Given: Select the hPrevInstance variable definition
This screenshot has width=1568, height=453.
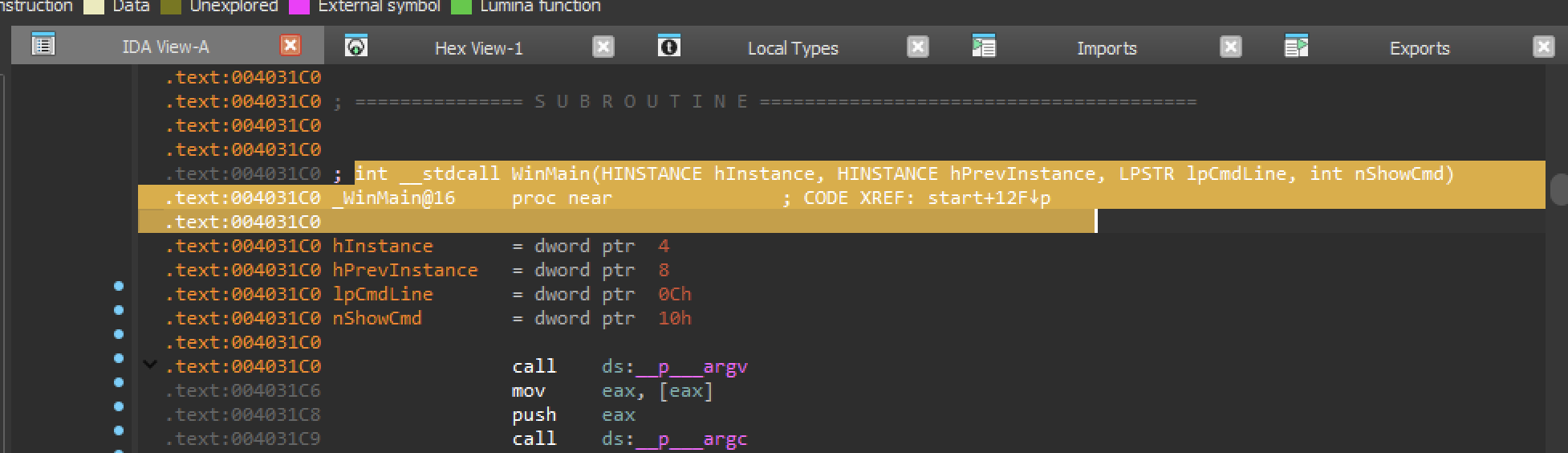Looking at the screenshot, I should point(405,270).
